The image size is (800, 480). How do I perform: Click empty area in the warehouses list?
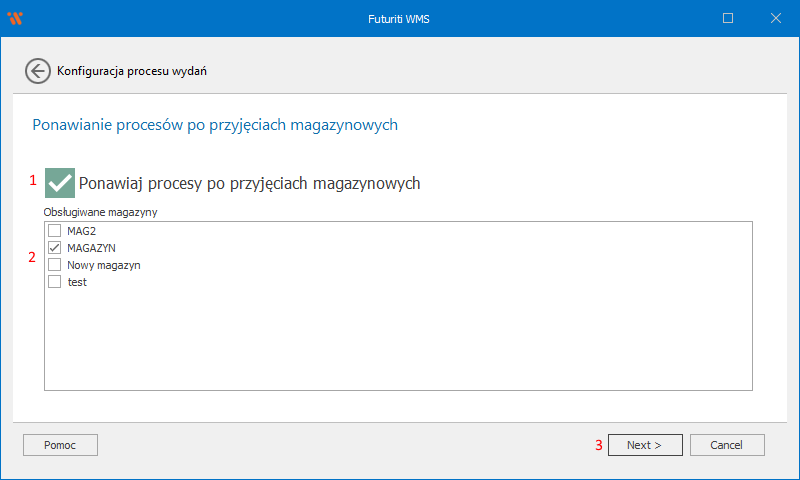pyautogui.click(x=400, y=340)
